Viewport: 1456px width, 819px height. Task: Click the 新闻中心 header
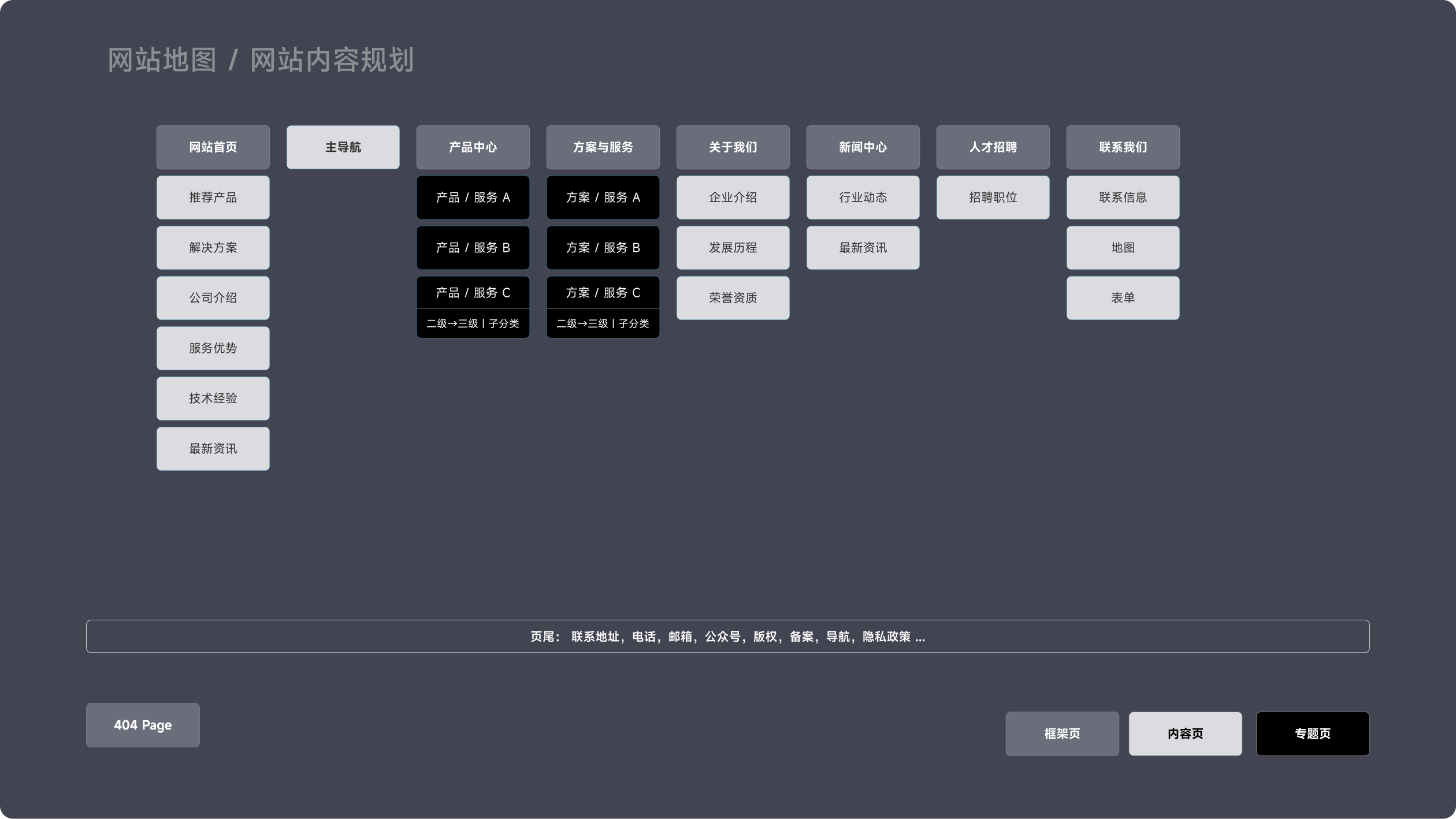click(863, 147)
